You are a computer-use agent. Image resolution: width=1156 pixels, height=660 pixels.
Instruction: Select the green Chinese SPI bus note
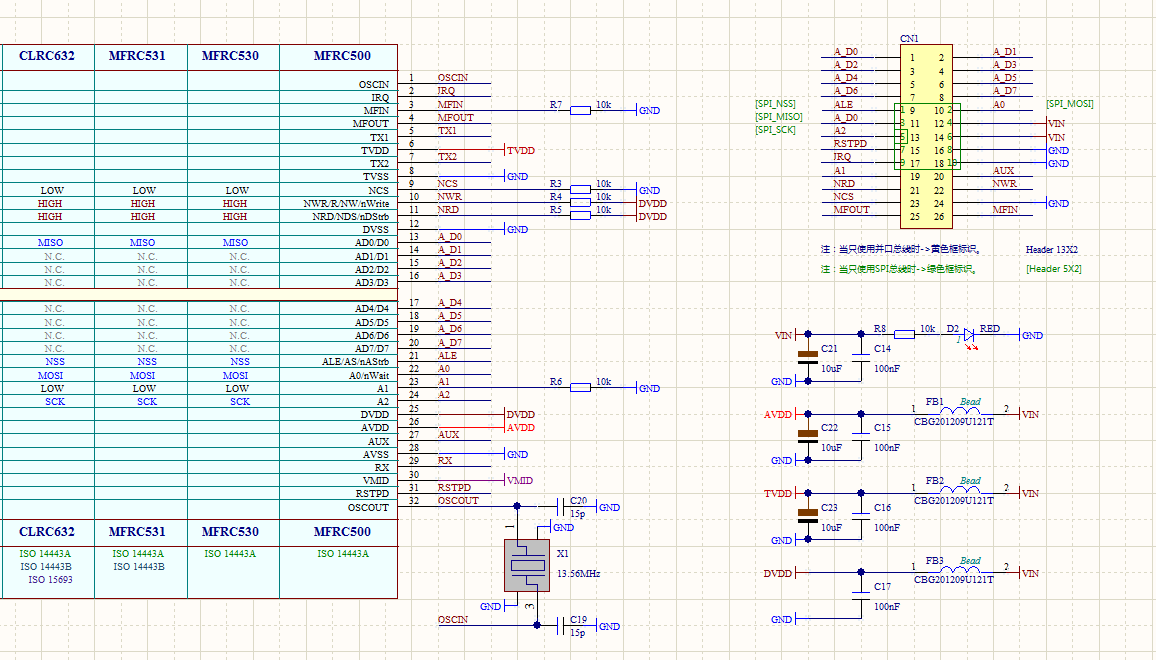(900, 269)
